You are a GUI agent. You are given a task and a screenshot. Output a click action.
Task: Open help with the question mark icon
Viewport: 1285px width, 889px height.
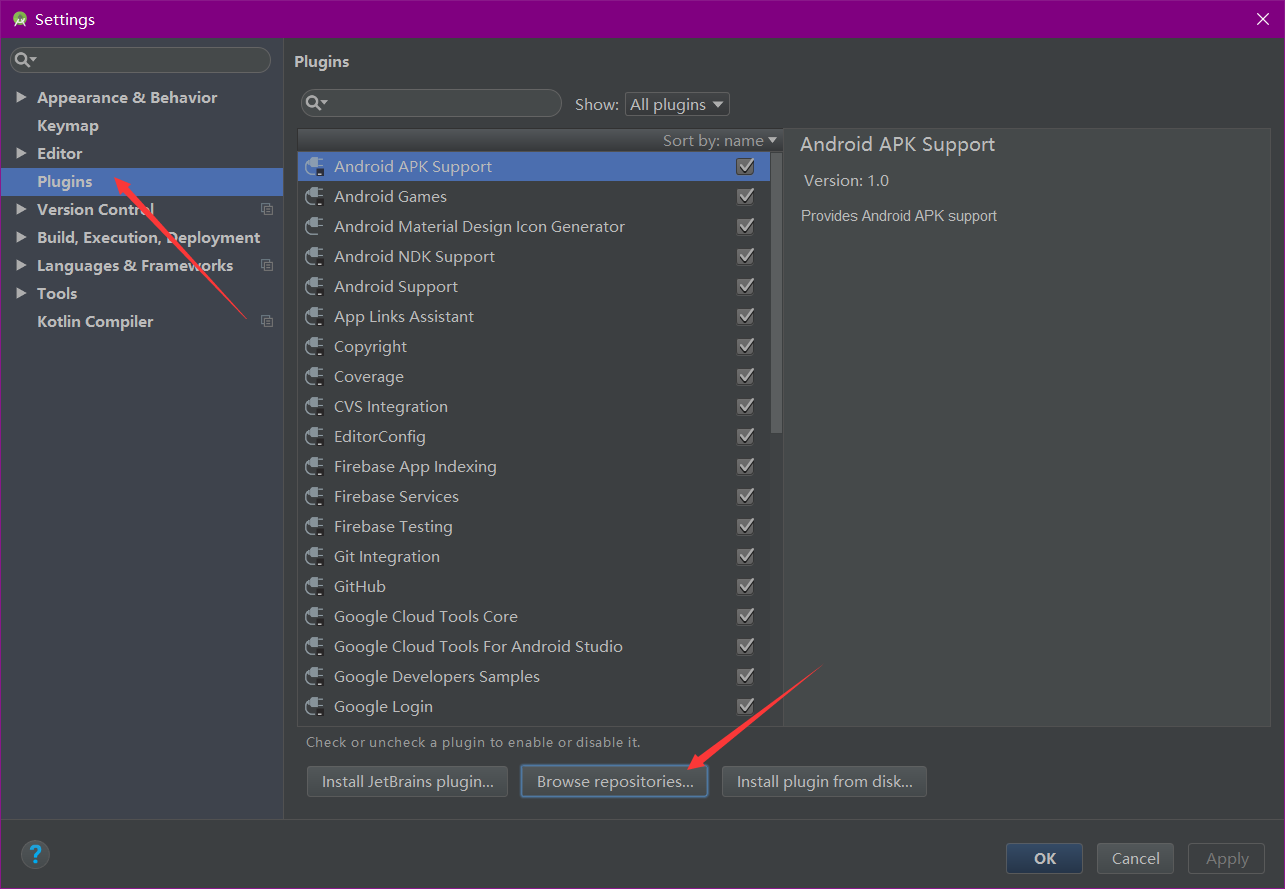tap(35, 854)
